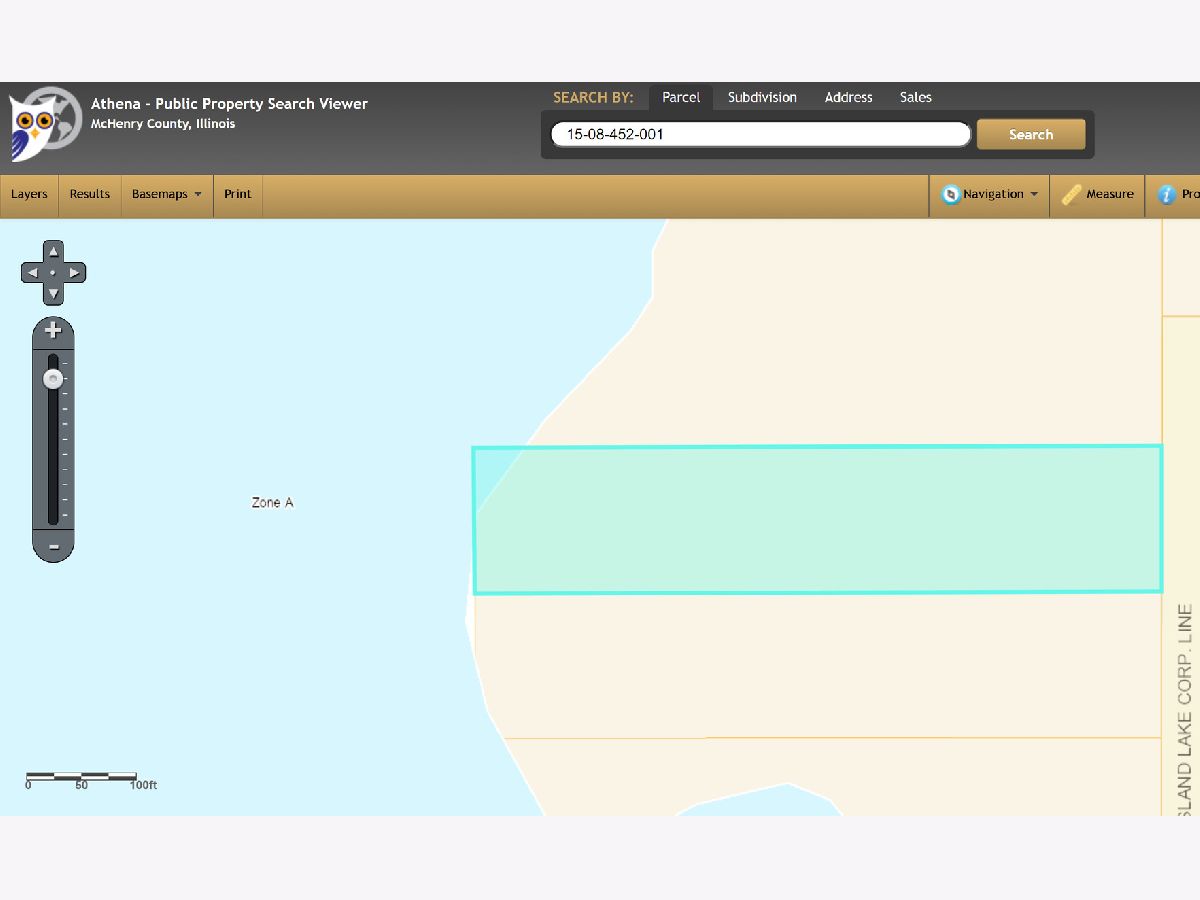The width and height of the screenshot is (1200, 900).
Task: Pan the map down with arrow
Action: (53, 294)
